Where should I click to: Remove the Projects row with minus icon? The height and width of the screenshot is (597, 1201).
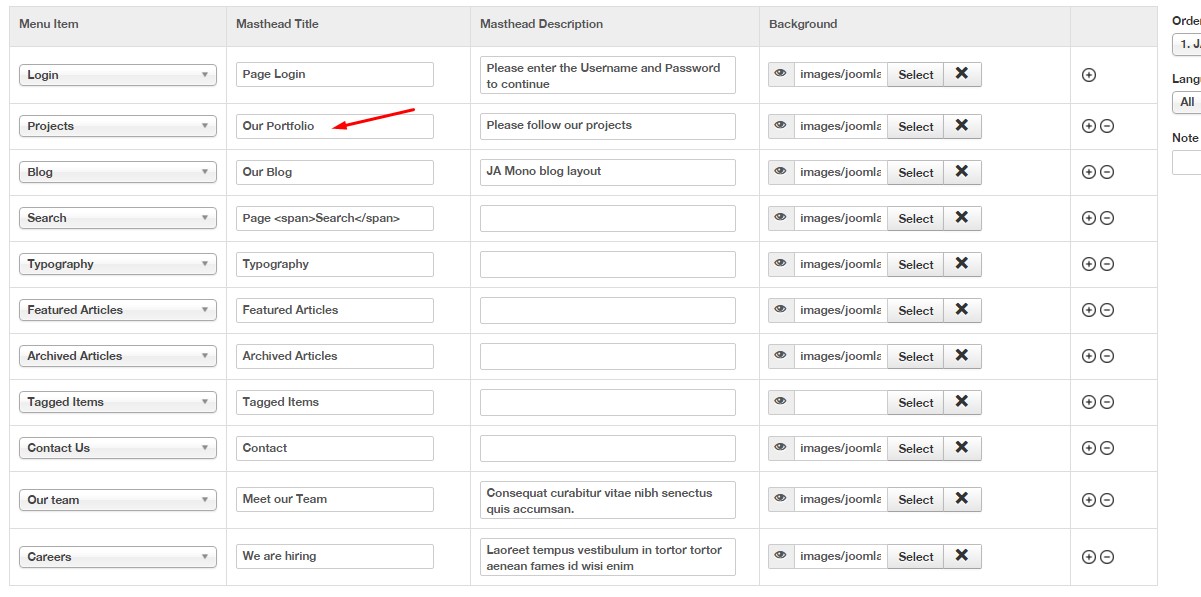1107,126
